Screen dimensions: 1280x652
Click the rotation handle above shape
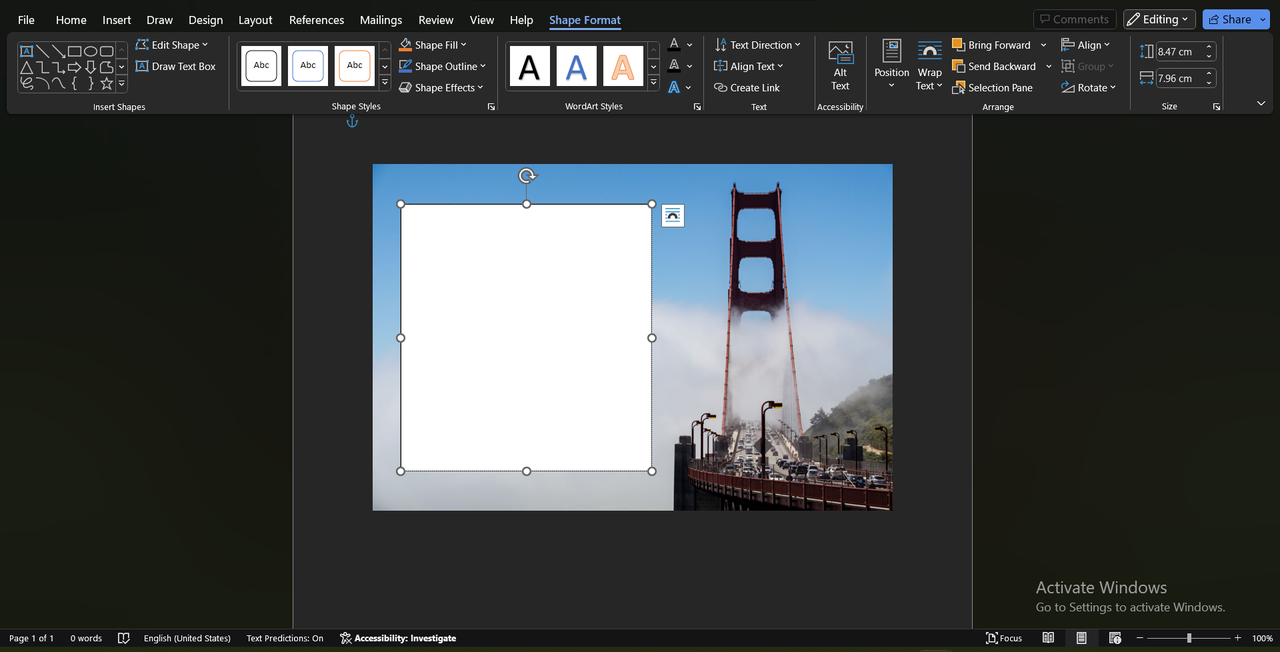pos(527,176)
